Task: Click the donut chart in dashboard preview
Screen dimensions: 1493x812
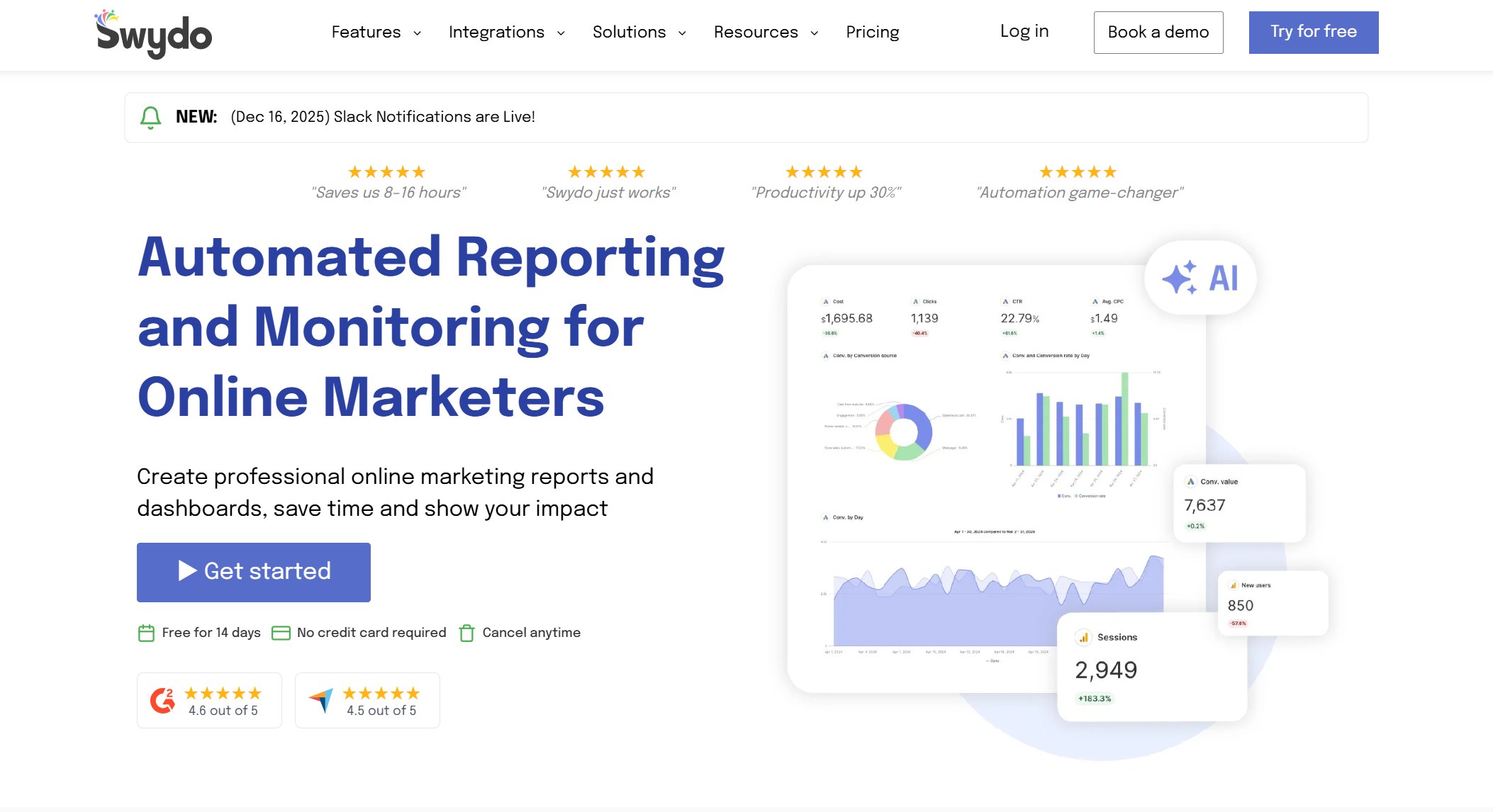Action: 904,432
